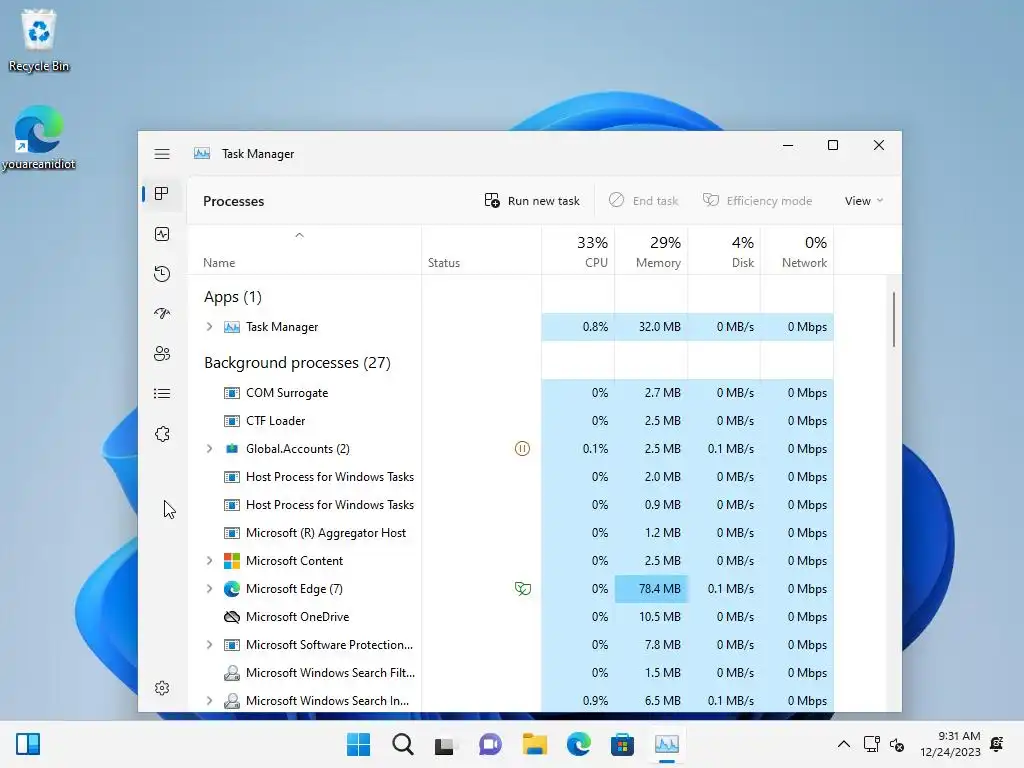
Task: Sort processes by Disk column
Action: point(724,250)
